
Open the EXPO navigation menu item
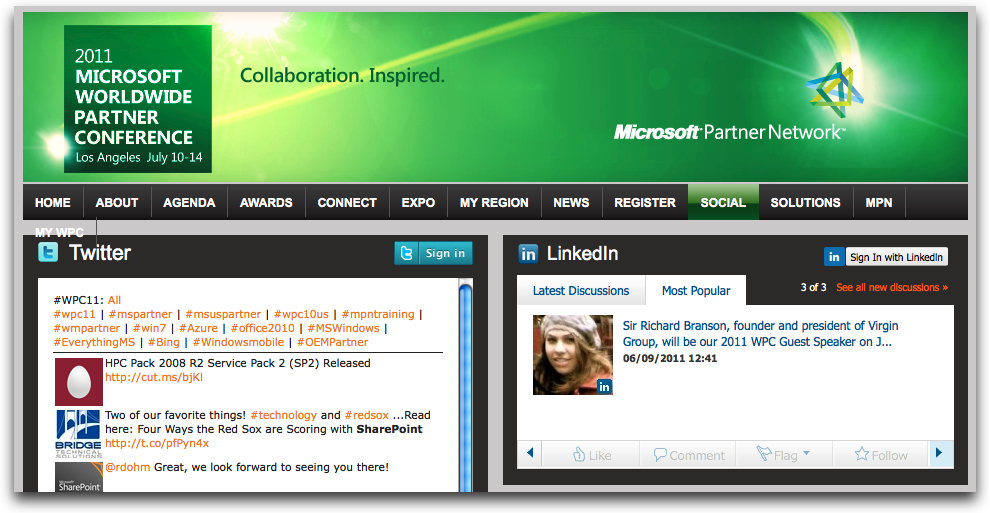point(418,202)
